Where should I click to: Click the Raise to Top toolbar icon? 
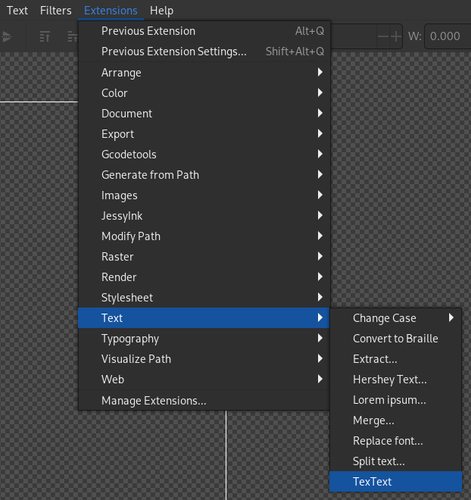click(45, 36)
